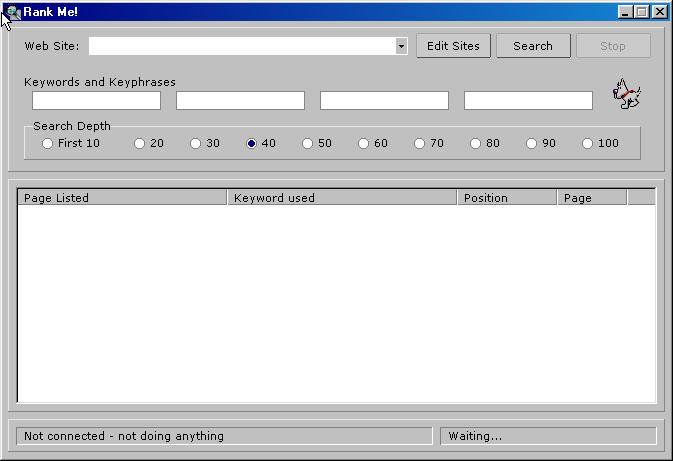
Task: Click the Search button
Action: (x=533, y=46)
